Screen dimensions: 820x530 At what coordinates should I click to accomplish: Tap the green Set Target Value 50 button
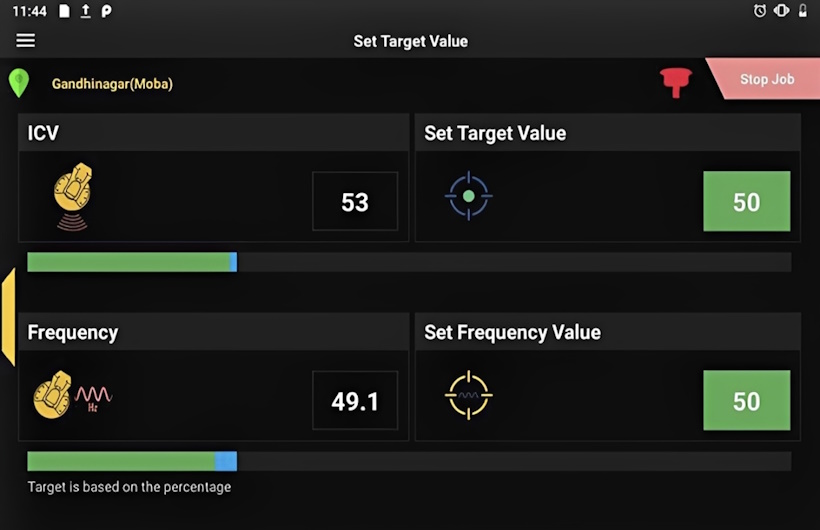[746, 202]
